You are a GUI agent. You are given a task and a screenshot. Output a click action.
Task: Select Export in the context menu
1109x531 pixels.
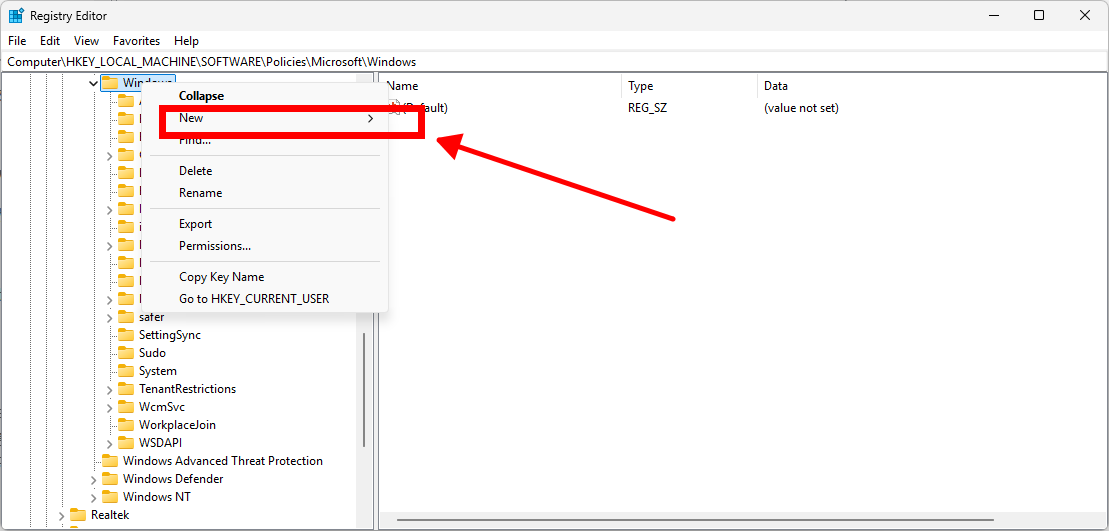pos(195,224)
